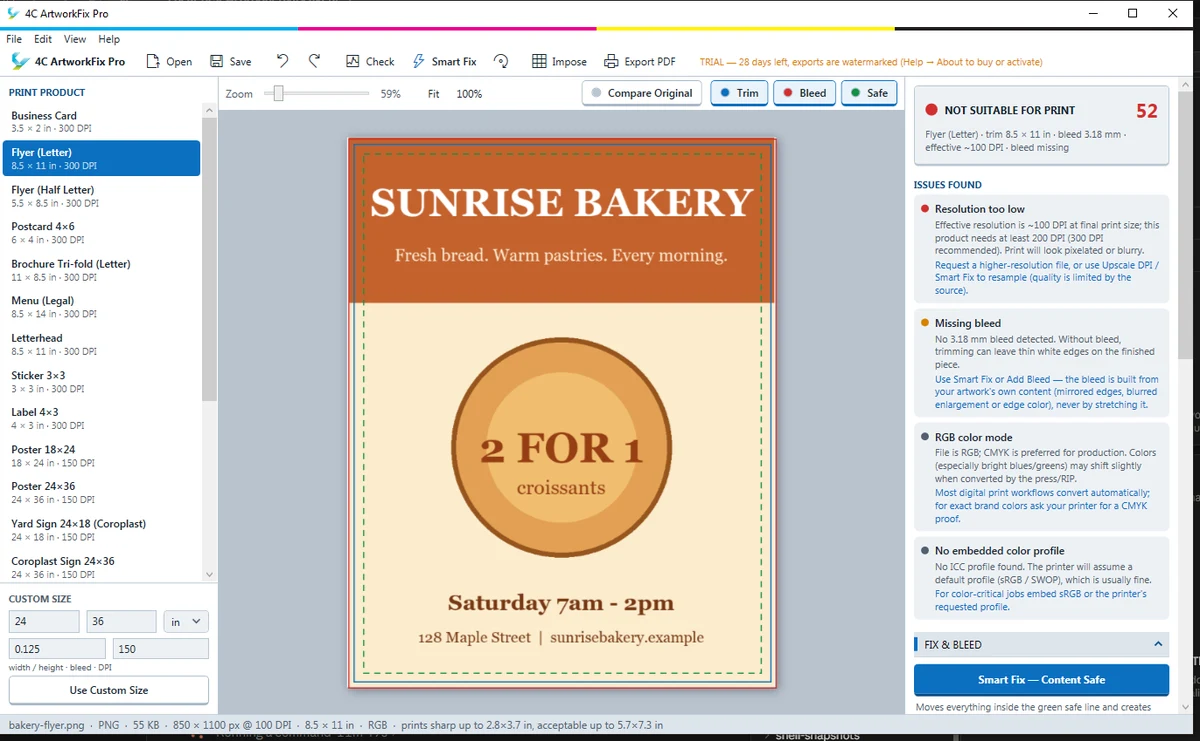Screen dimensions: 1200x741
Task: Open RGB color mode issue card
Action: [1041, 477]
